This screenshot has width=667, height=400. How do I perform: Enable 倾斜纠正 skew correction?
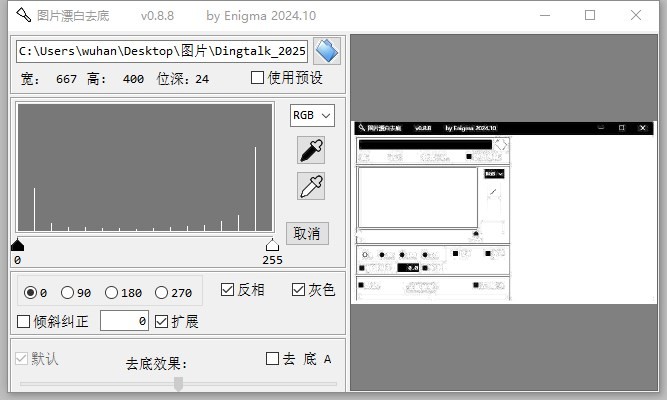(25, 322)
